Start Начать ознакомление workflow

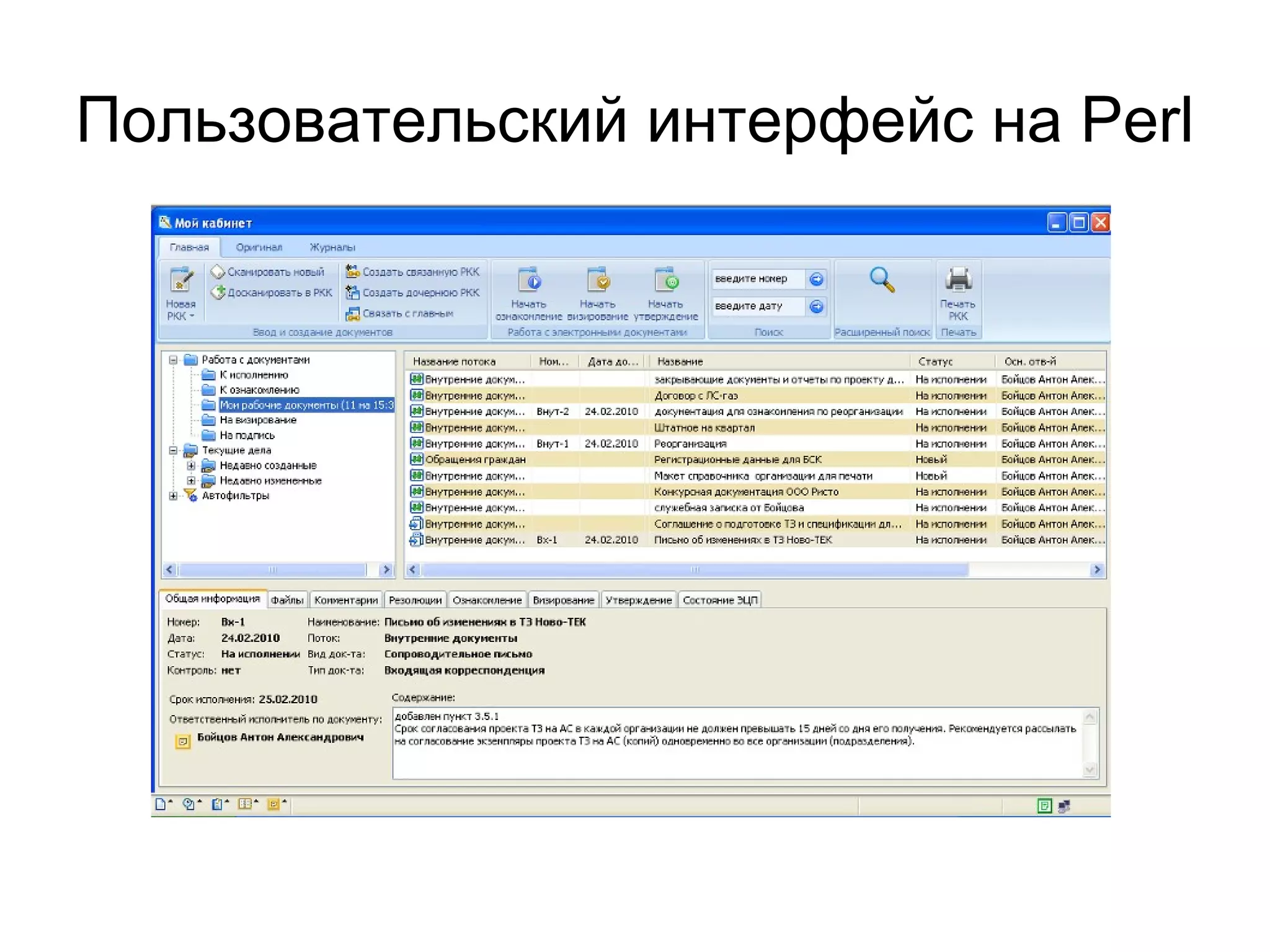529,281
